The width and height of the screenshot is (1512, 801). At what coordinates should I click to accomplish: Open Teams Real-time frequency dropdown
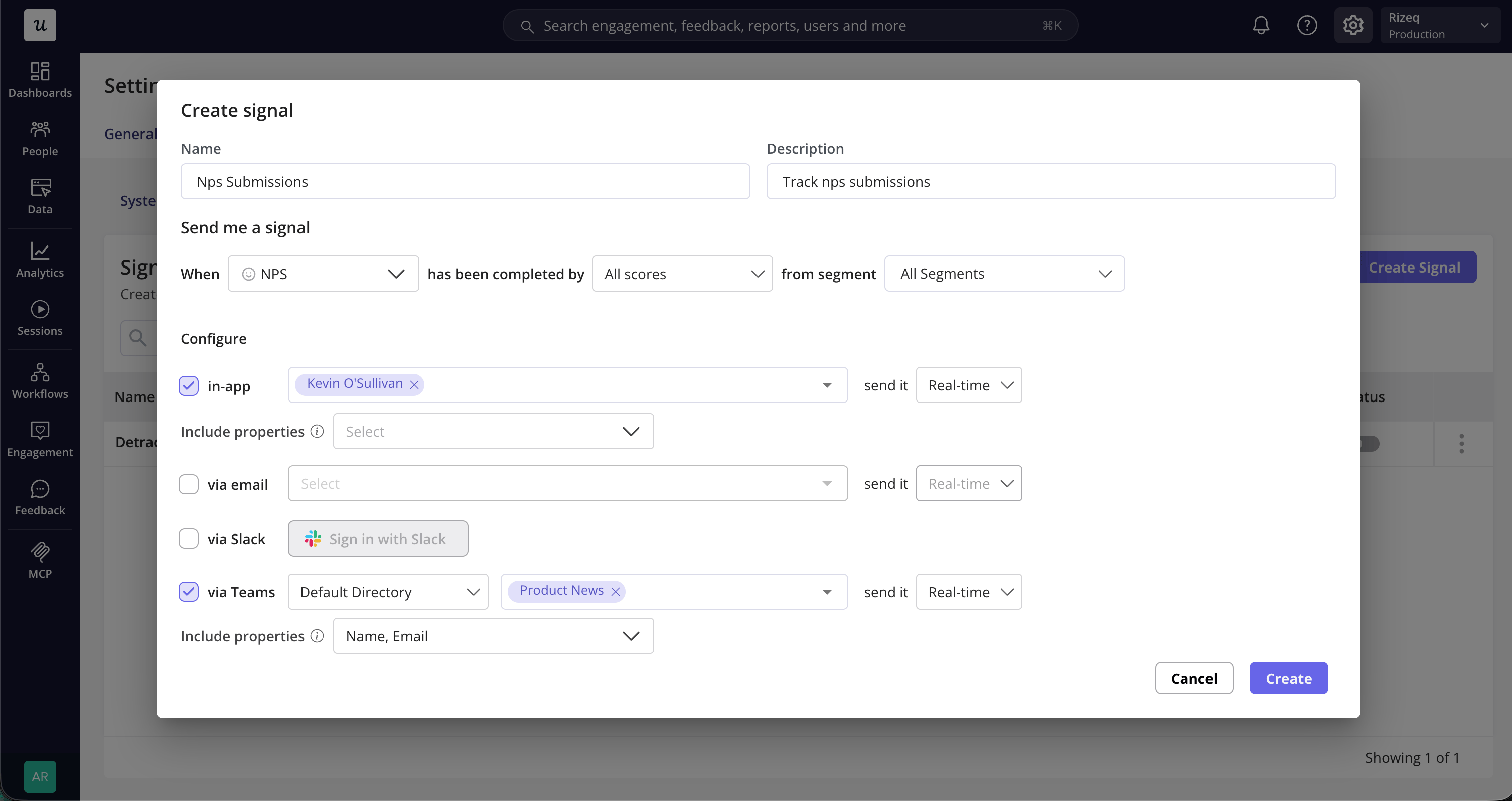(x=969, y=592)
